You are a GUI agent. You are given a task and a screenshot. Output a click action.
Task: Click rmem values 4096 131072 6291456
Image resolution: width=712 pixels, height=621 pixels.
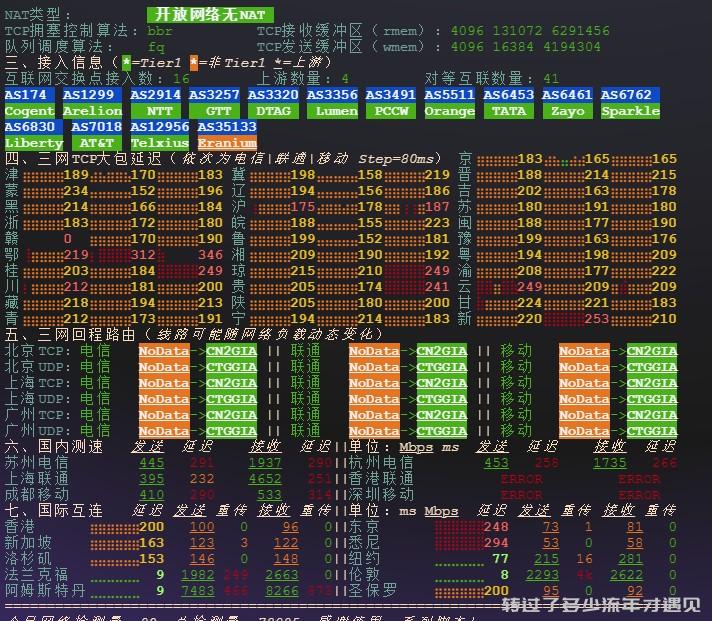(530, 31)
